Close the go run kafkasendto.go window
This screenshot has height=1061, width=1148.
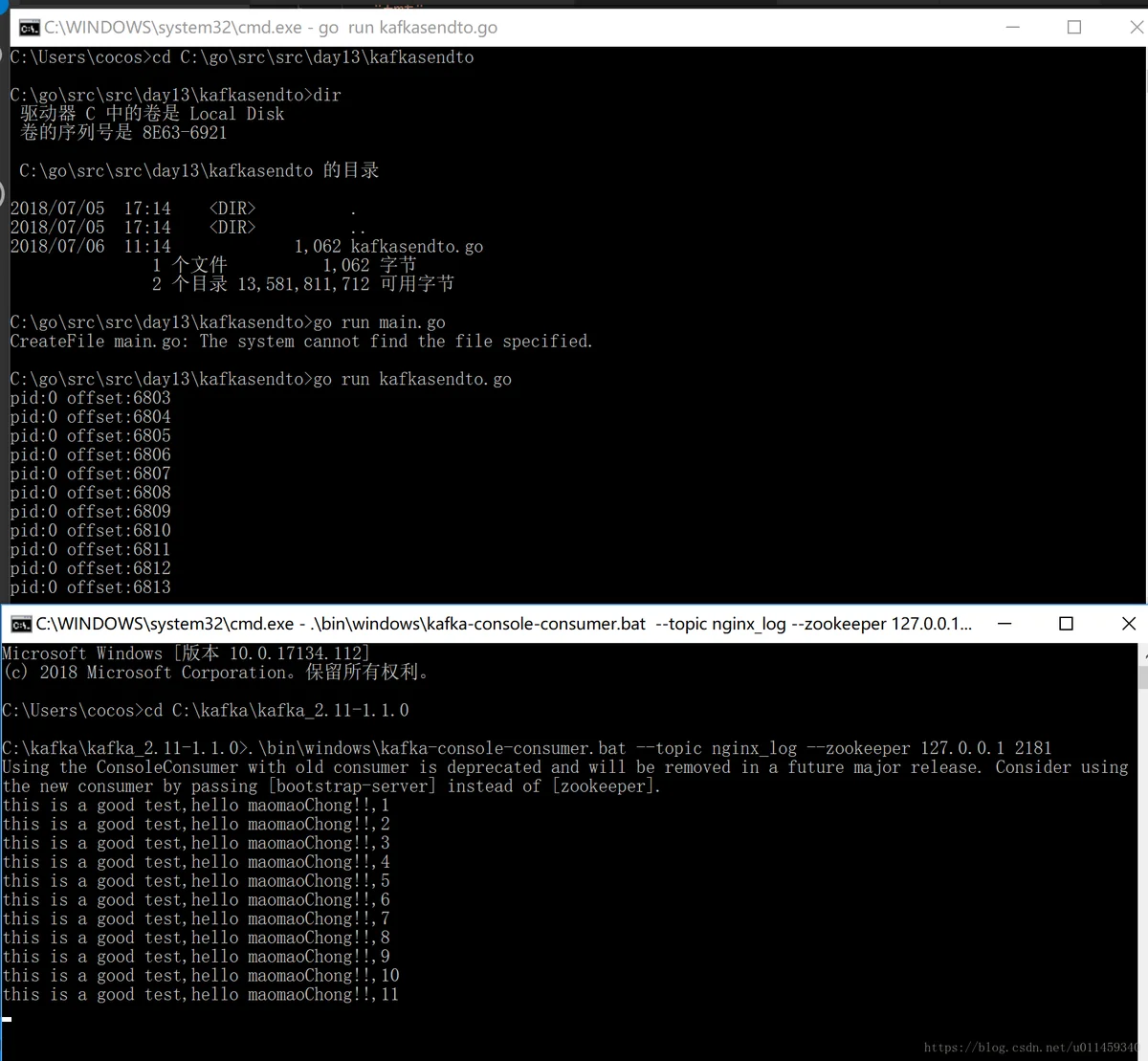(x=1135, y=27)
